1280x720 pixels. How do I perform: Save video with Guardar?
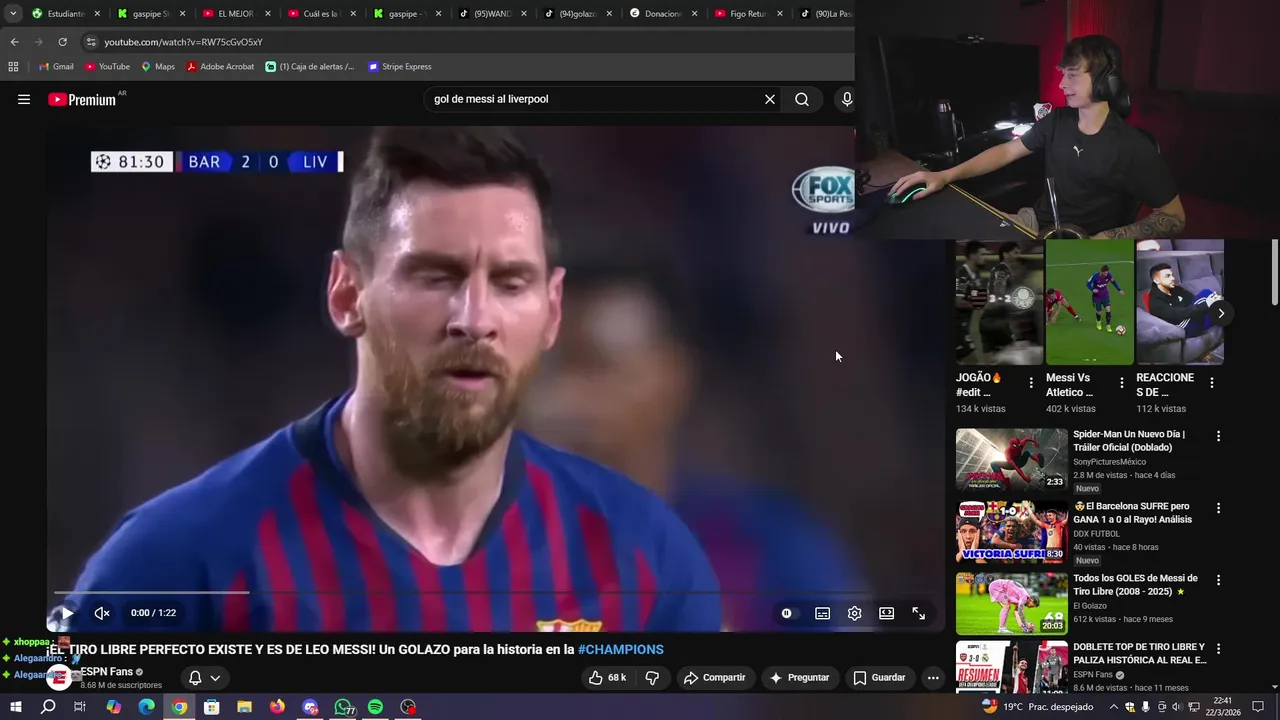point(879,677)
